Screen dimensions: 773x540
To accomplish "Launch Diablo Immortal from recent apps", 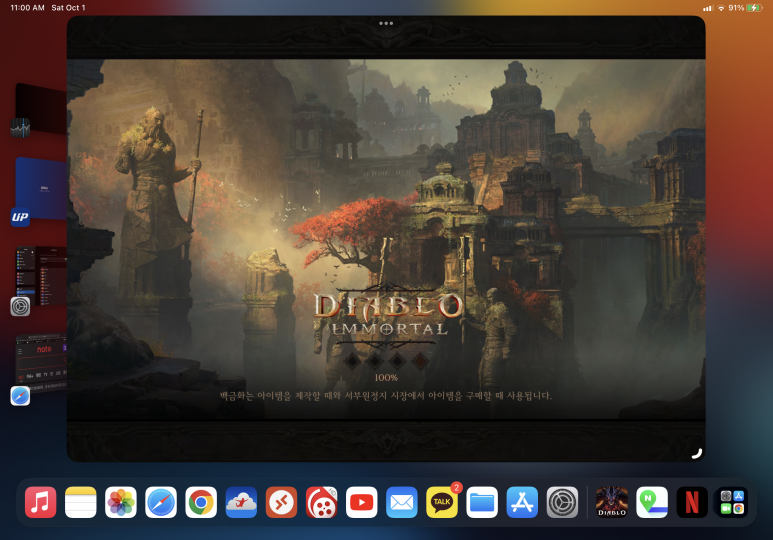I will [612, 502].
